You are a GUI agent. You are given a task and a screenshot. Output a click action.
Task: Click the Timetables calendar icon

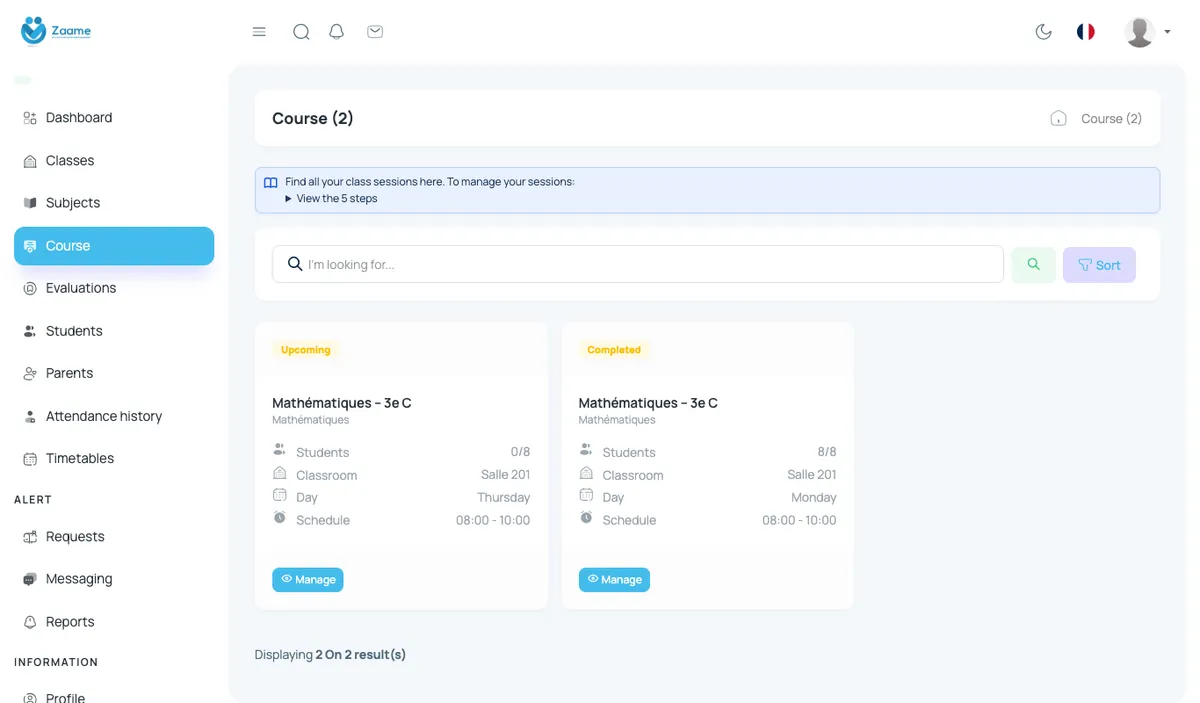(30, 459)
